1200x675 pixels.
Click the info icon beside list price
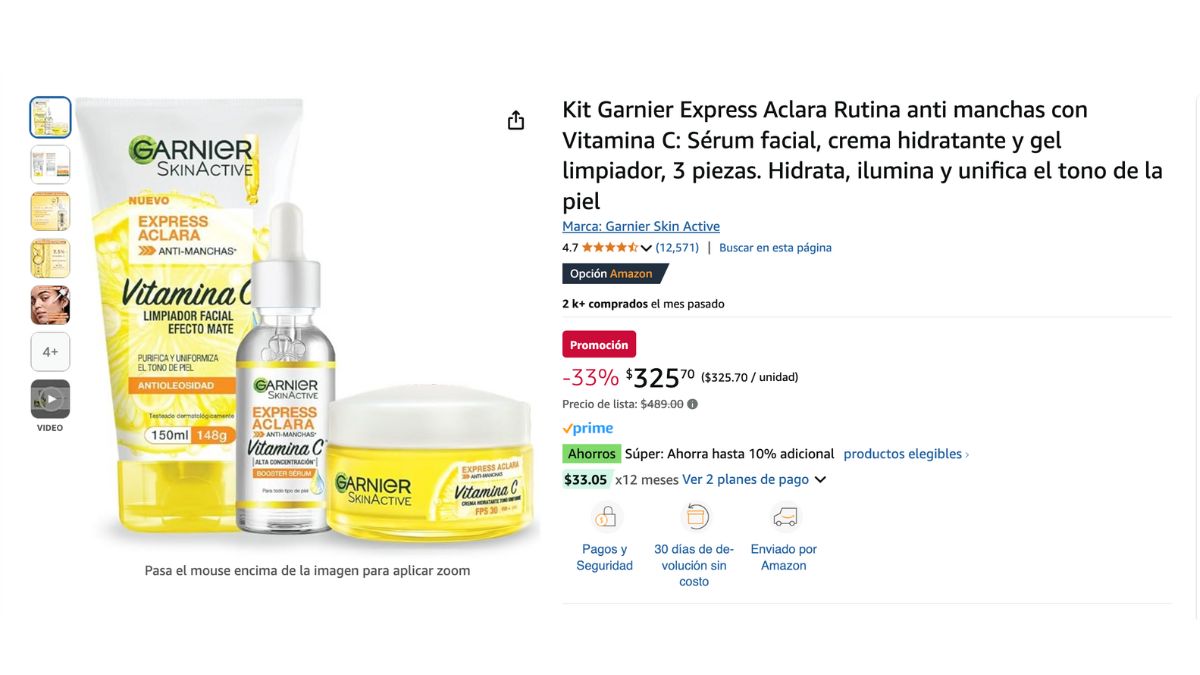[693, 404]
